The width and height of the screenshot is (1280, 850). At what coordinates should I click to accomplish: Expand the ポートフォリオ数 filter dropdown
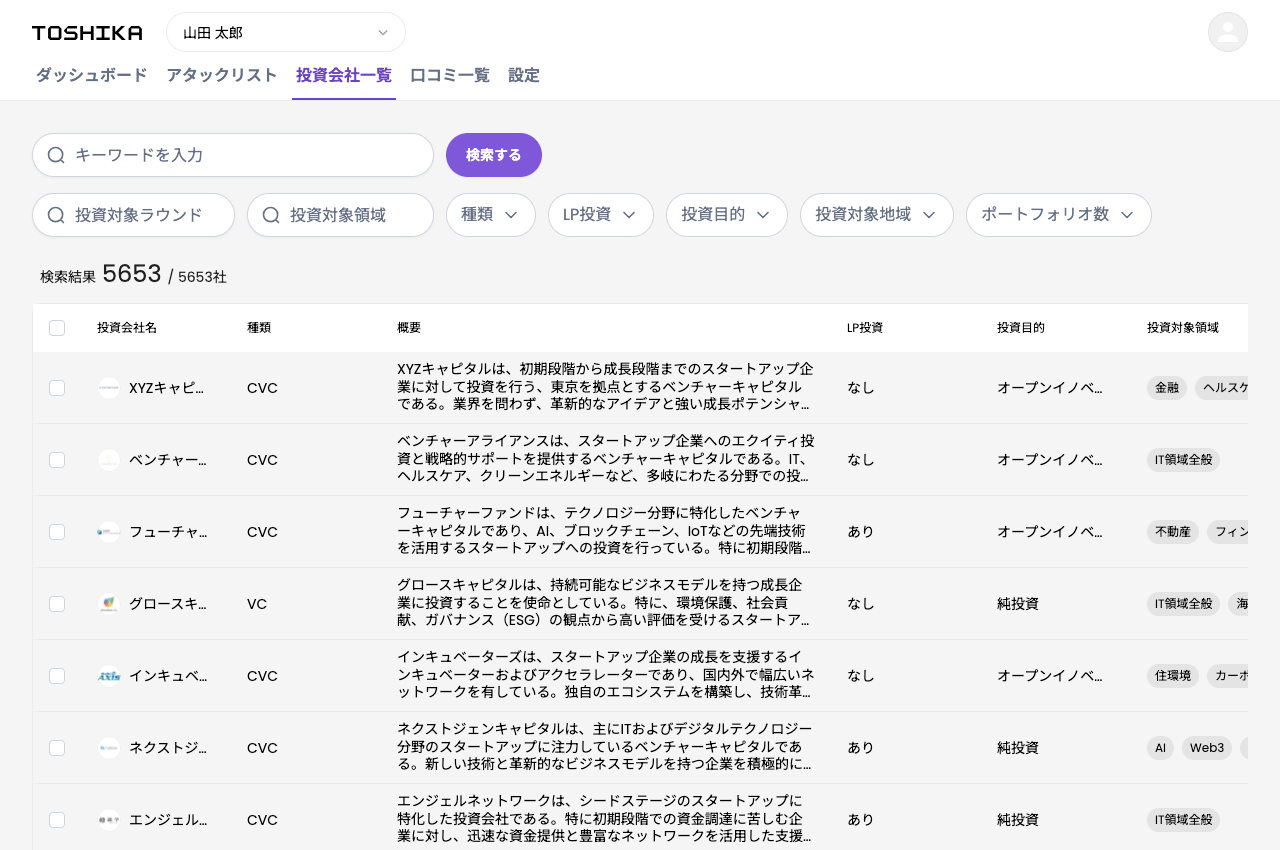click(1059, 215)
